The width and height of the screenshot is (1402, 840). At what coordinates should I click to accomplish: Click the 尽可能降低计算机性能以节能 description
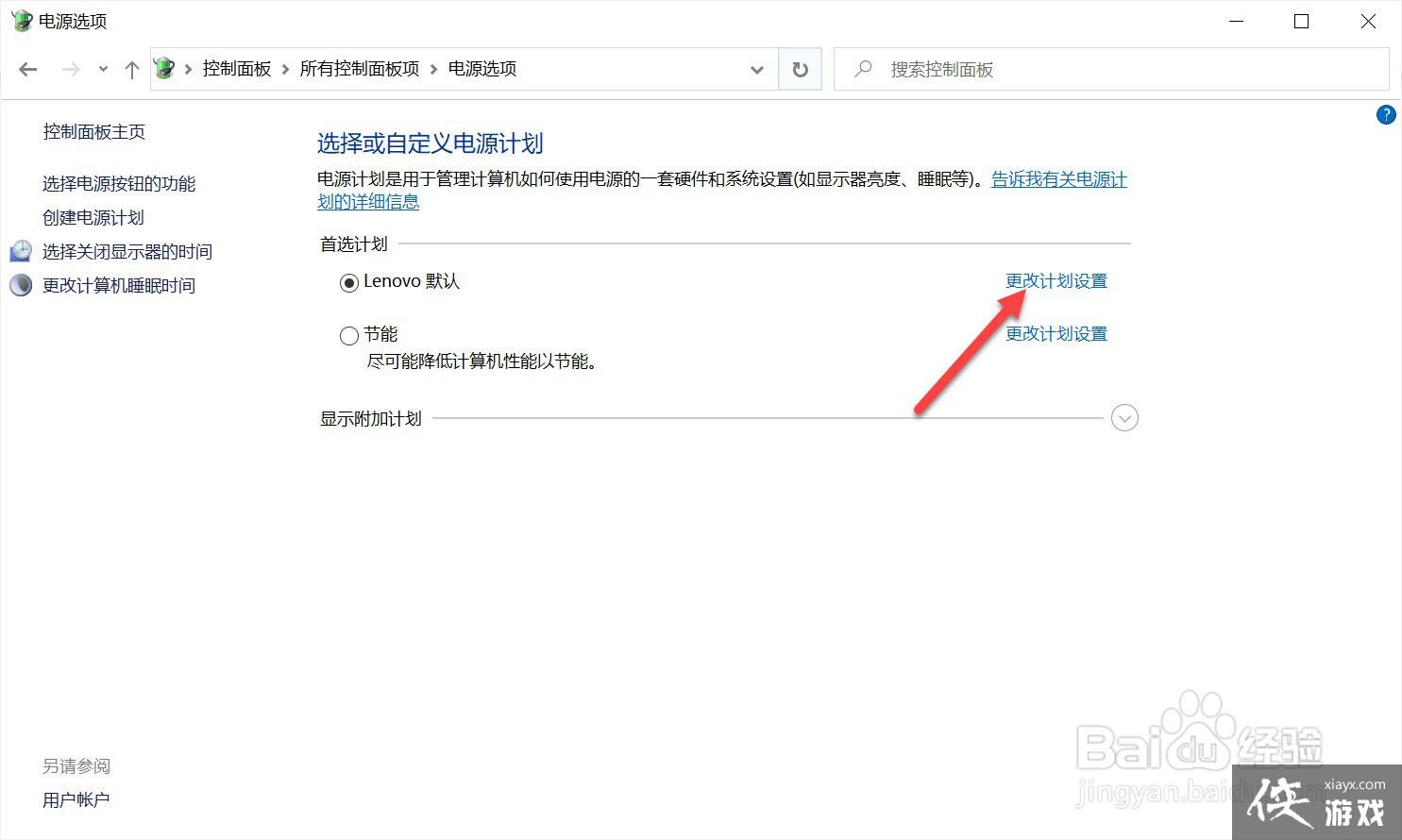coord(482,361)
